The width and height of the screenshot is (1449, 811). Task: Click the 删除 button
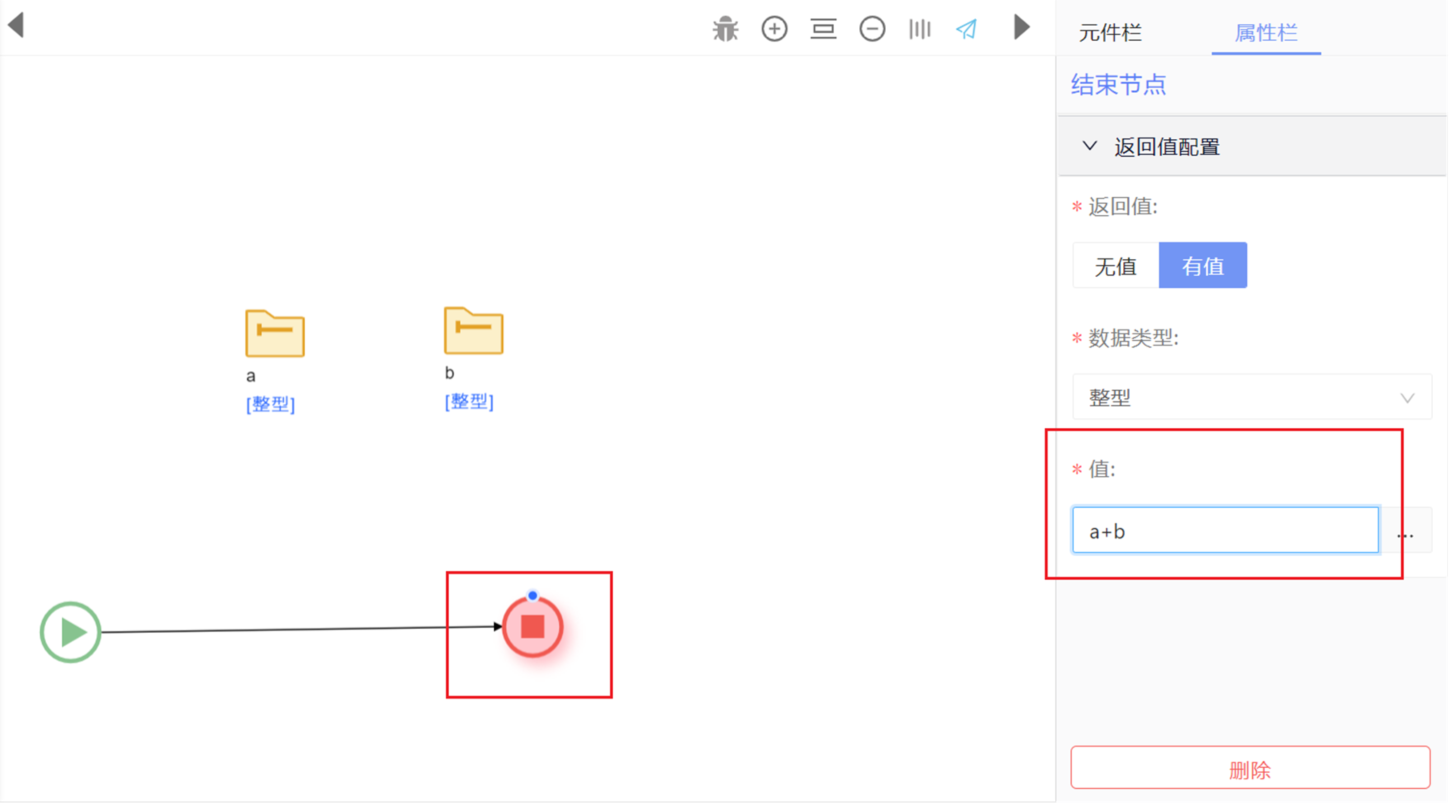pos(1250,769)
